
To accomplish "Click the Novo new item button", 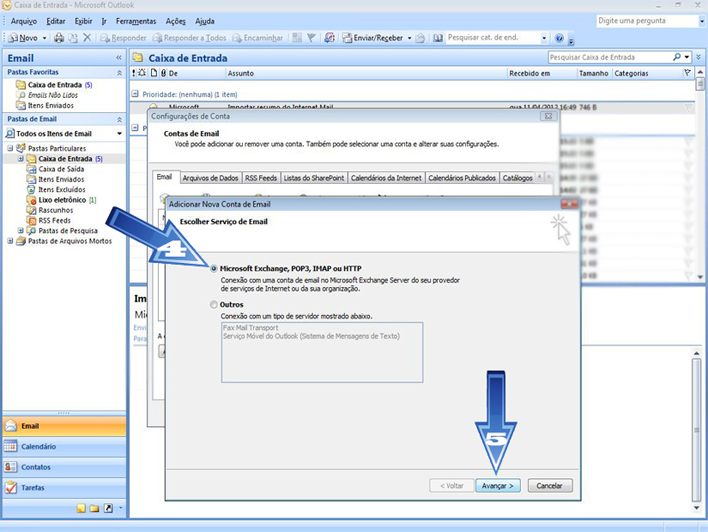I will (x=23, y=38).
